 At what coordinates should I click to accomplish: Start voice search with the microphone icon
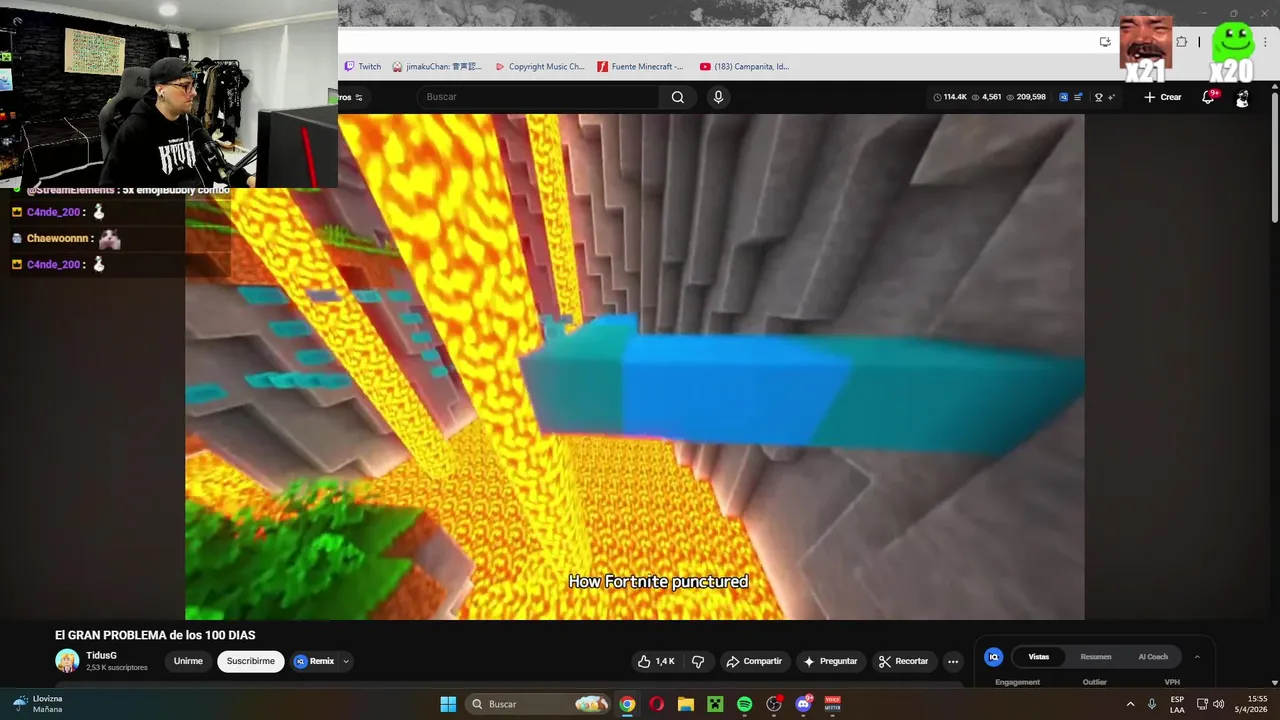pos(718,97)
